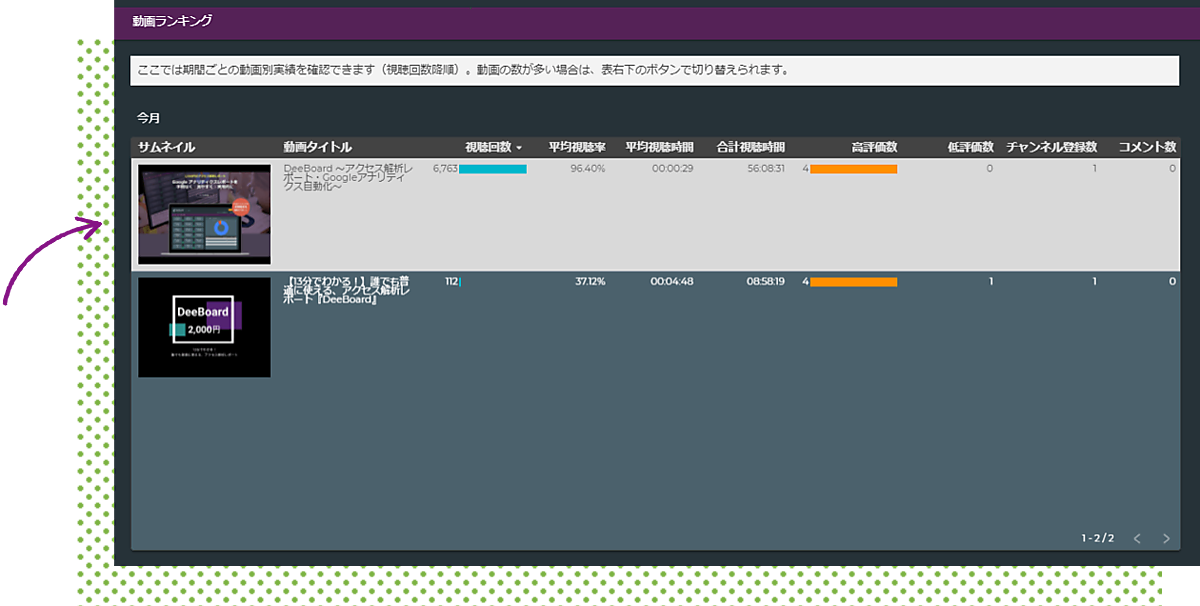1200x606 pixels.
Task: Click the サムネイル column header
Action: coord(167,147)
